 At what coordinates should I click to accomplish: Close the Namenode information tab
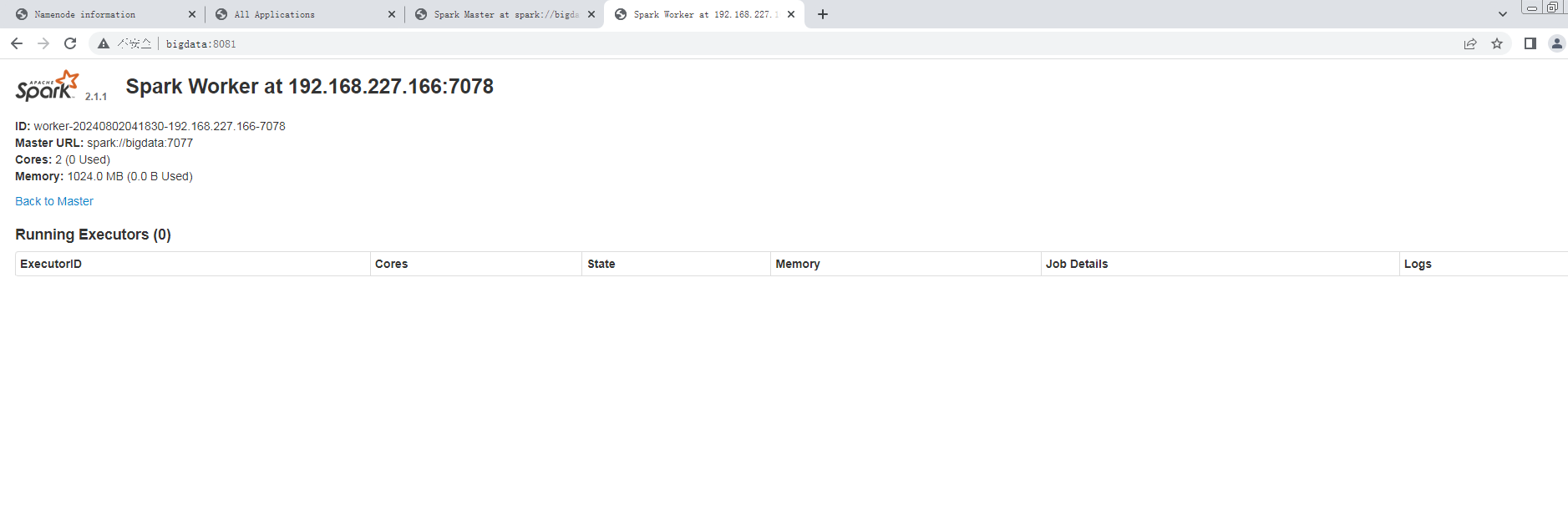(x=192, y=14)
